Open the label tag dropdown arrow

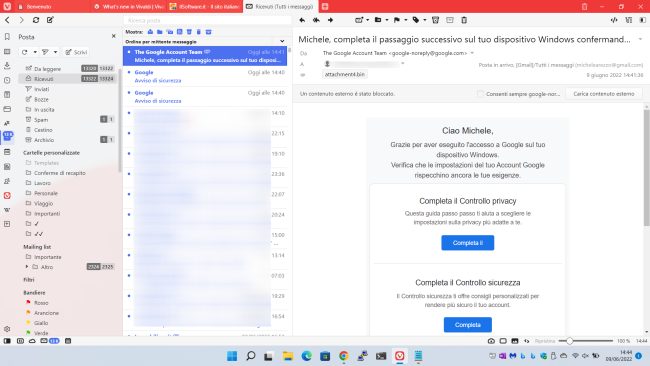coord(425,20)
